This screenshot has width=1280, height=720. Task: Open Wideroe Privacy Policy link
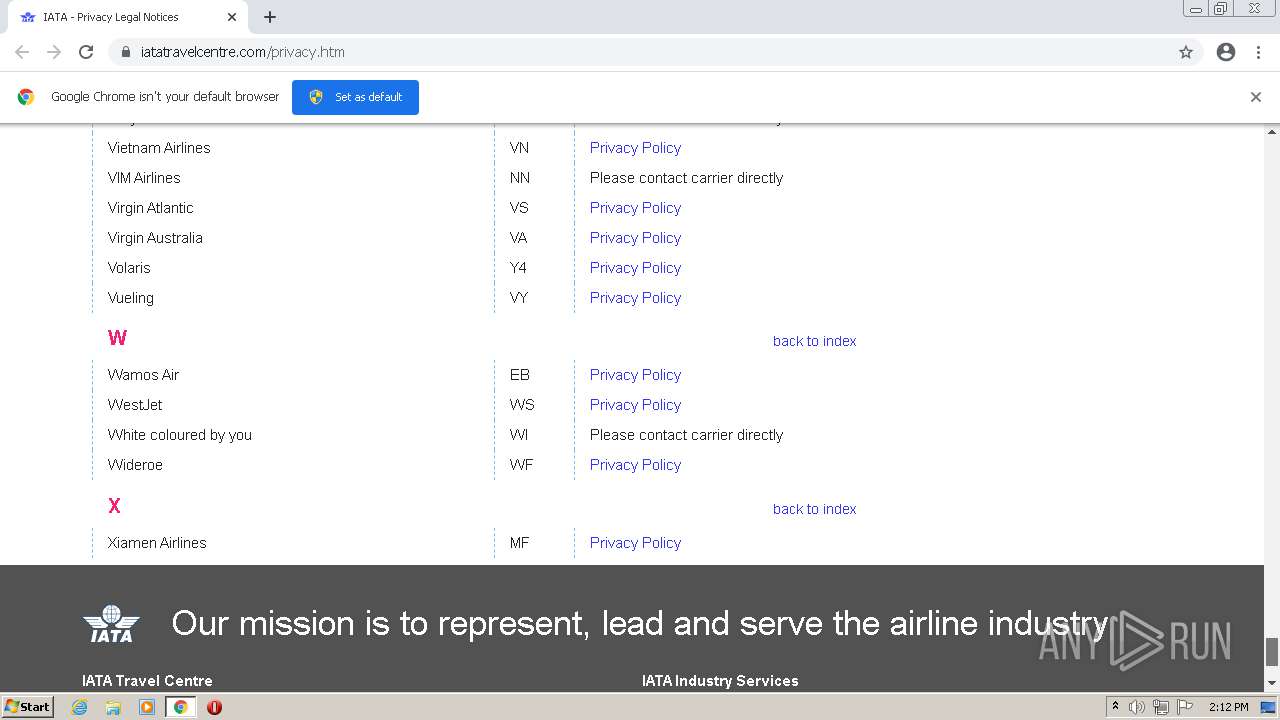click(x=635, y=465)
